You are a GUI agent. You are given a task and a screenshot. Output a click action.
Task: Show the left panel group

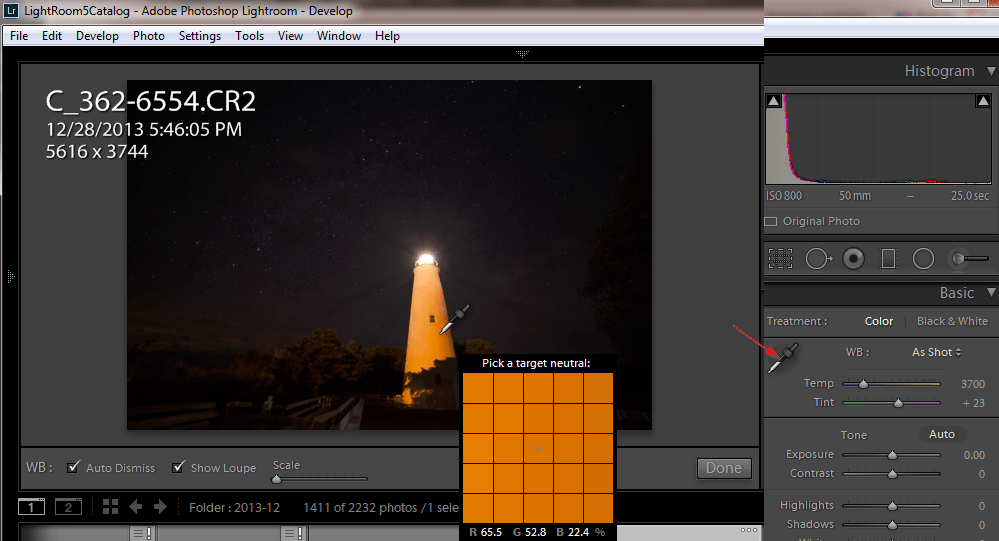(10, 276)
